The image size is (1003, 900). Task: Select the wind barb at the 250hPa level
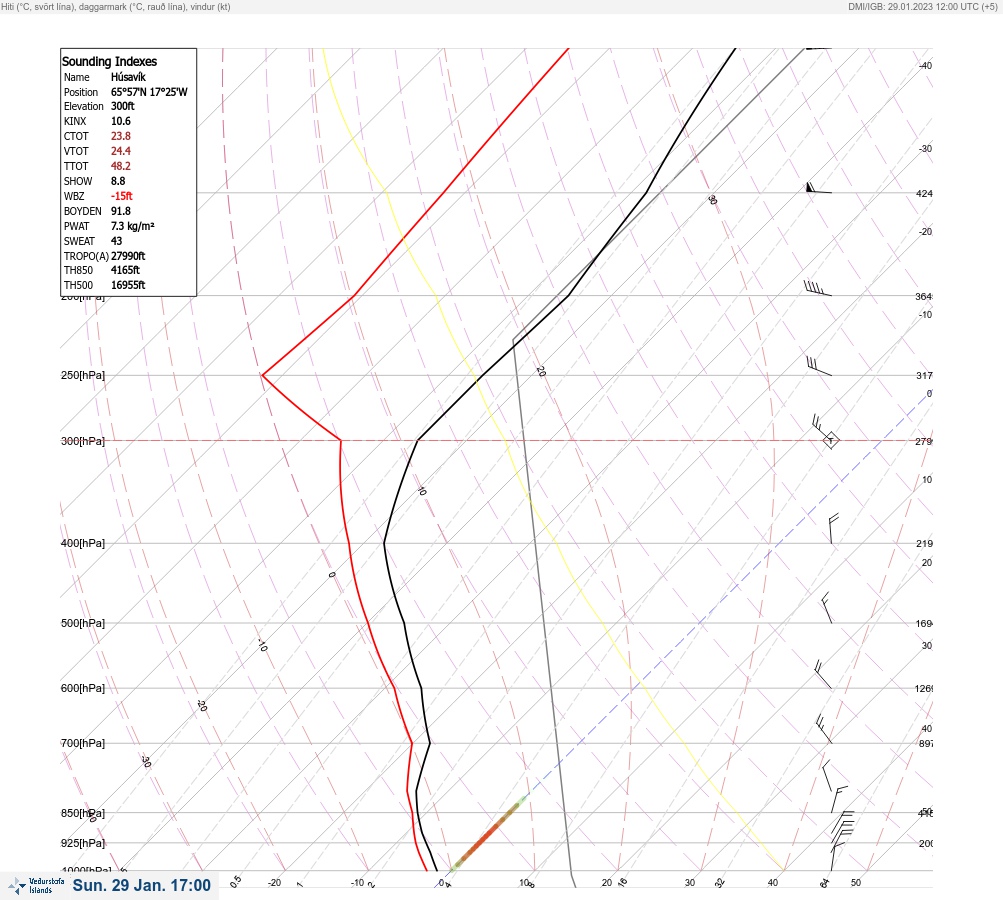coord(819,366)
